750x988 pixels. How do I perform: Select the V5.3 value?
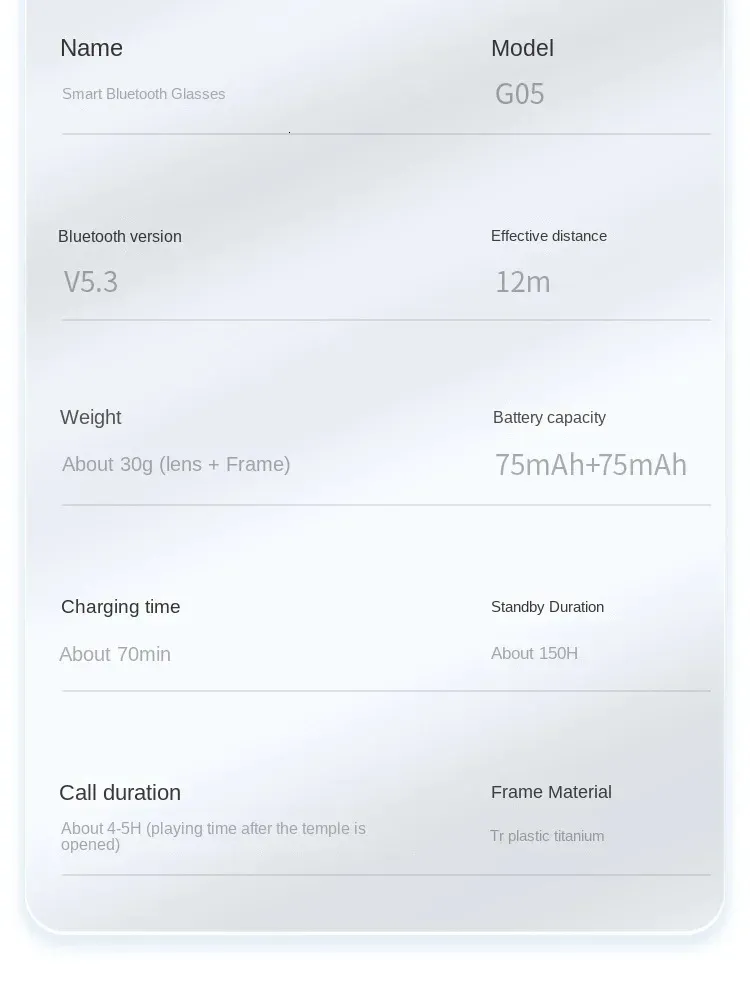[x=91, y=282]
